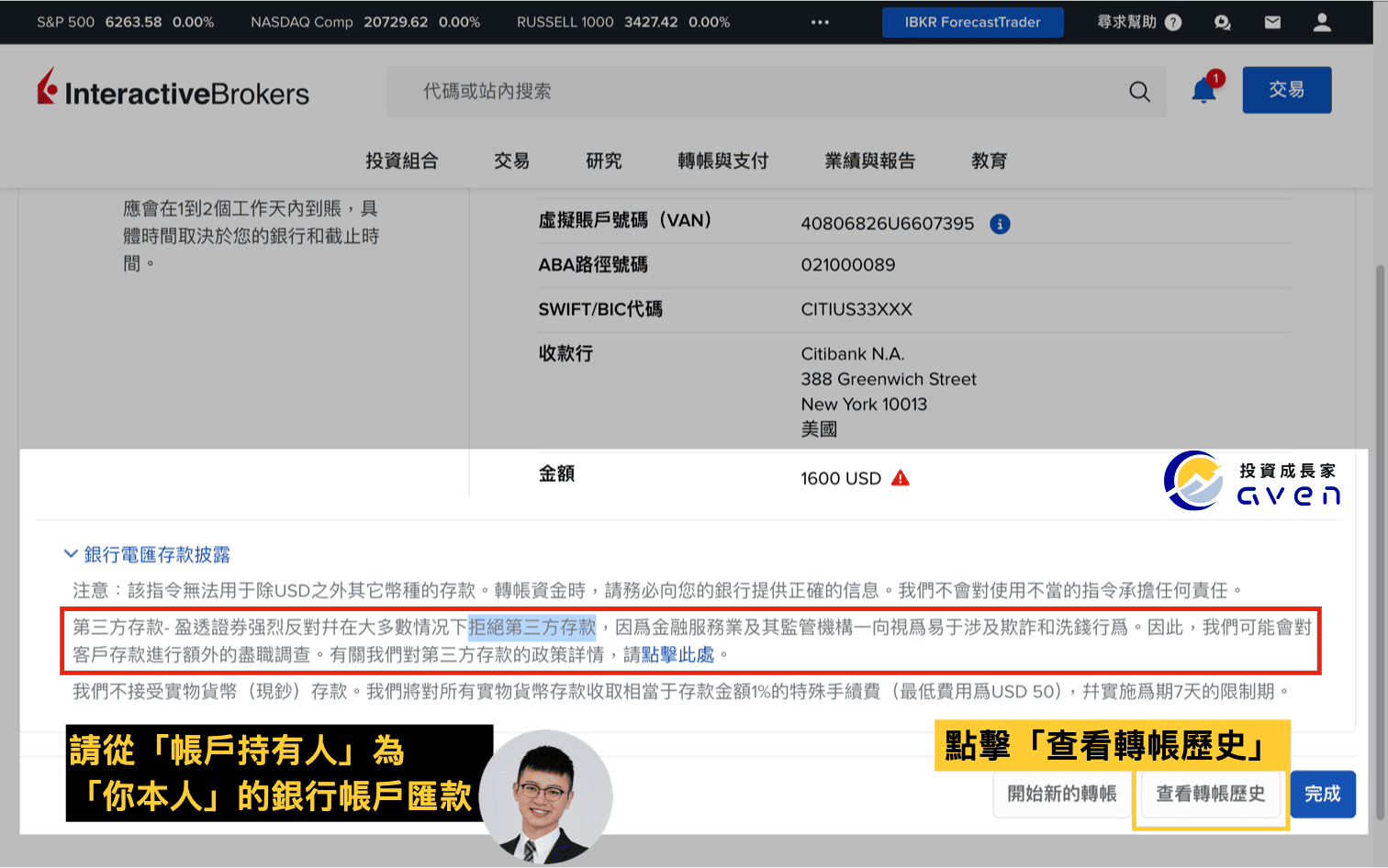
Task: Open the 業績與報告 menu
Action: [x=869, y=161]
